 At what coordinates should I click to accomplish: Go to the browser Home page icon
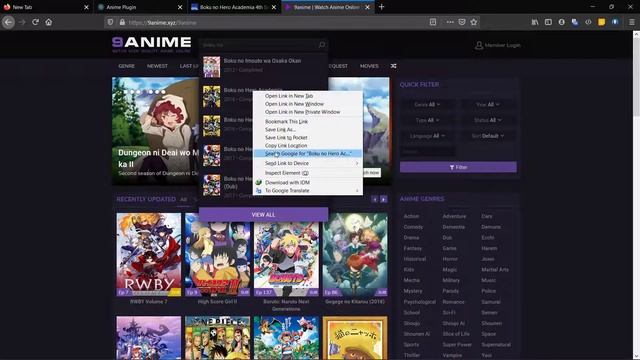click(x=49, y=22)
